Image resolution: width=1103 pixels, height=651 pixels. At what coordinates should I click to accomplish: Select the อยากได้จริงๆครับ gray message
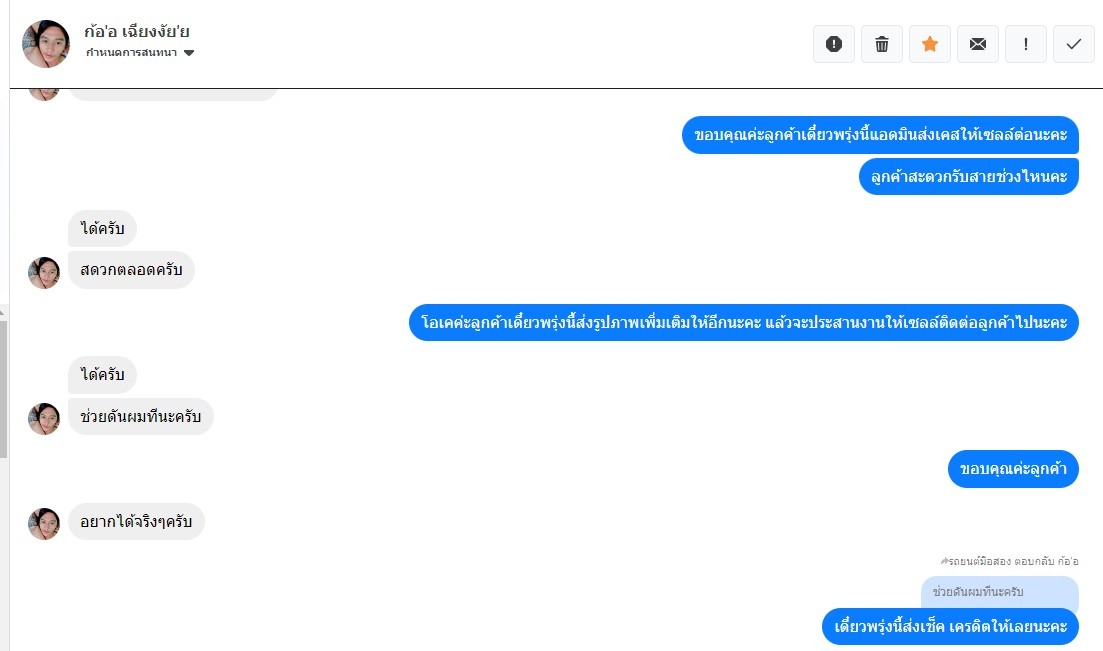coord(136,522)
